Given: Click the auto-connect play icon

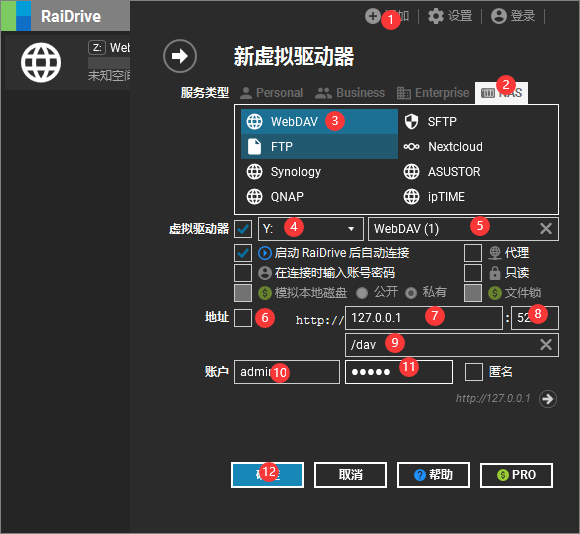Looking at the screenshot, I should pos(265,253).
